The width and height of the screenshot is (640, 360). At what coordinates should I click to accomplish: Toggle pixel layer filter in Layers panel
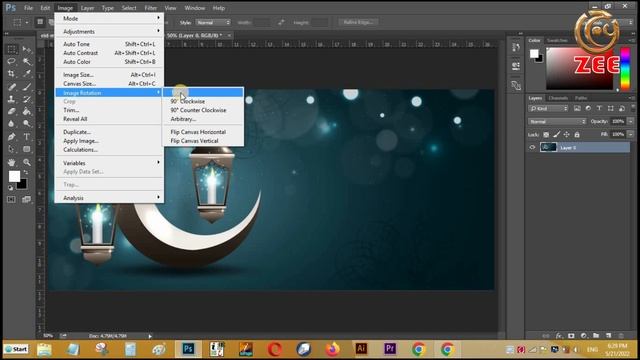tap(577, 108)
